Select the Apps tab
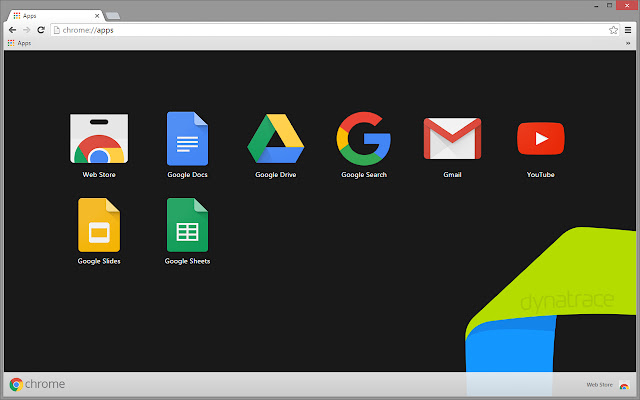Image resolution: width=640 pixels, height=400 pixels. [55, 16]
